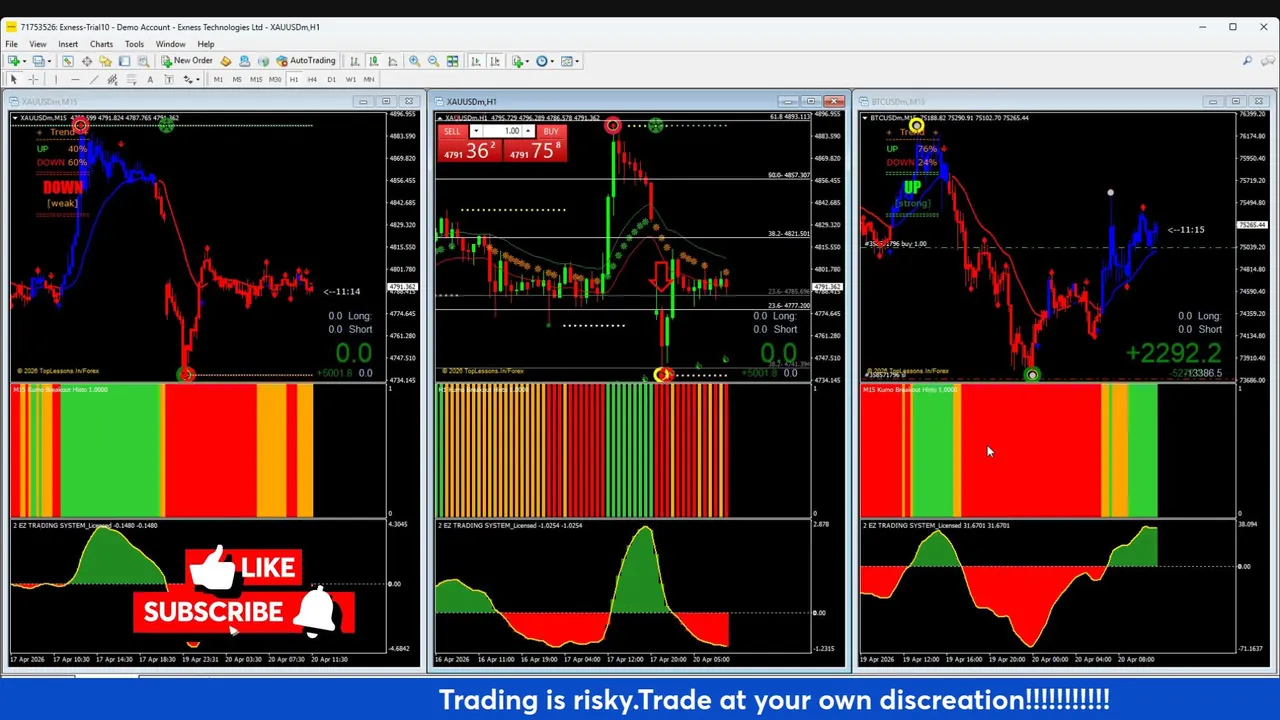Zoom in on the chart
Image resolution: width=1280 pixels, height=720 pixels.
[x=414, y=61]
